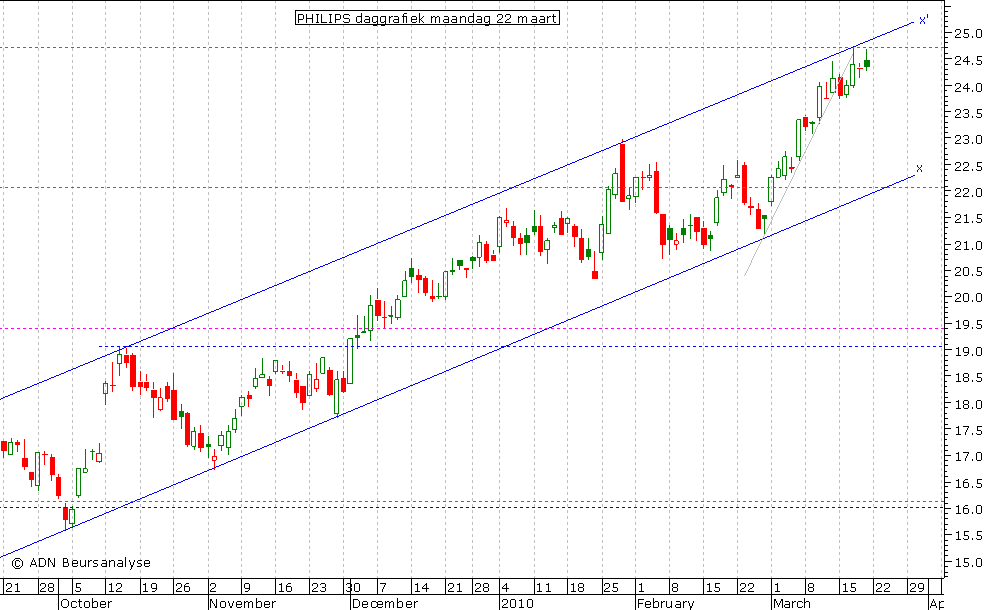
Task: Click the ADN Beursanalyse copyright text
Action: [x=81, y=562]
